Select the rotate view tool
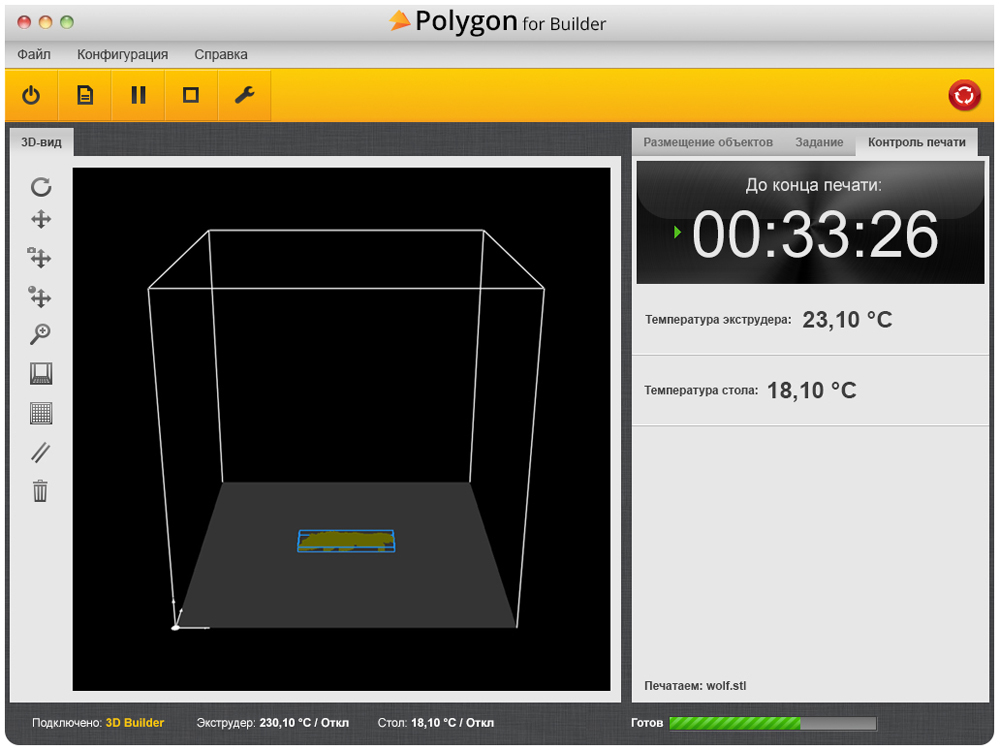Screen dimensions: 1000x750 (41, 187)
